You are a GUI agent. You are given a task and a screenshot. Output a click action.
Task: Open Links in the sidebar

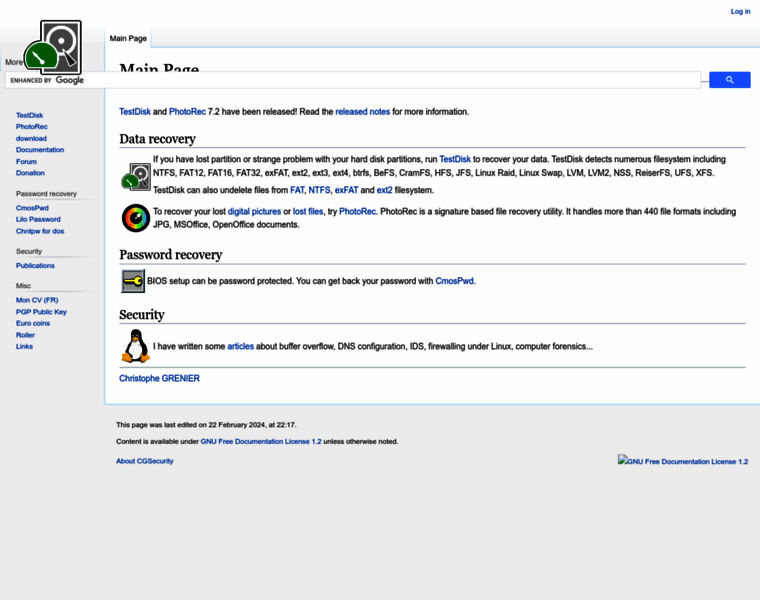[x=24, y=347]
